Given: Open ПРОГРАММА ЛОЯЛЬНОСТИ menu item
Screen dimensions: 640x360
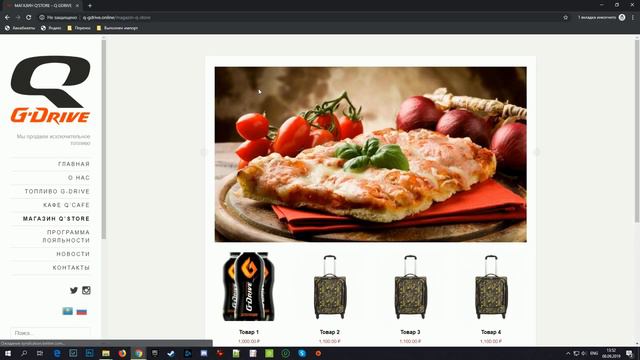Looking at the screenshot, I should (x=66, y=236).
